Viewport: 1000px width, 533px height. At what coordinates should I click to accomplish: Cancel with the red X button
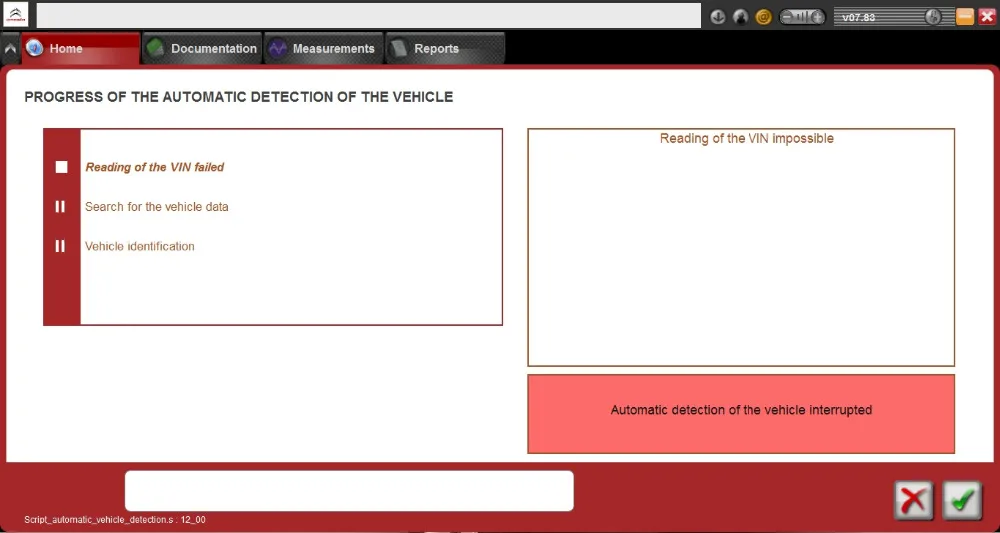click(914, 500)
